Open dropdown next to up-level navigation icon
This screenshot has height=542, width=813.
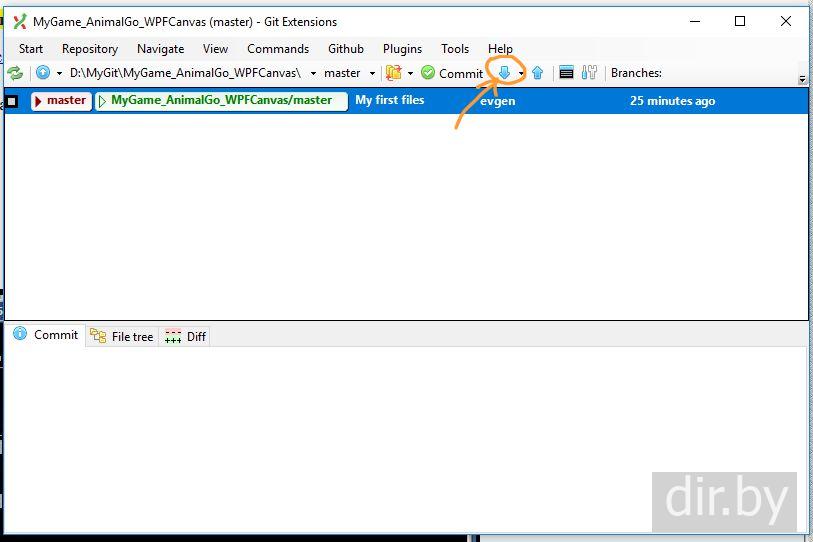59,73
